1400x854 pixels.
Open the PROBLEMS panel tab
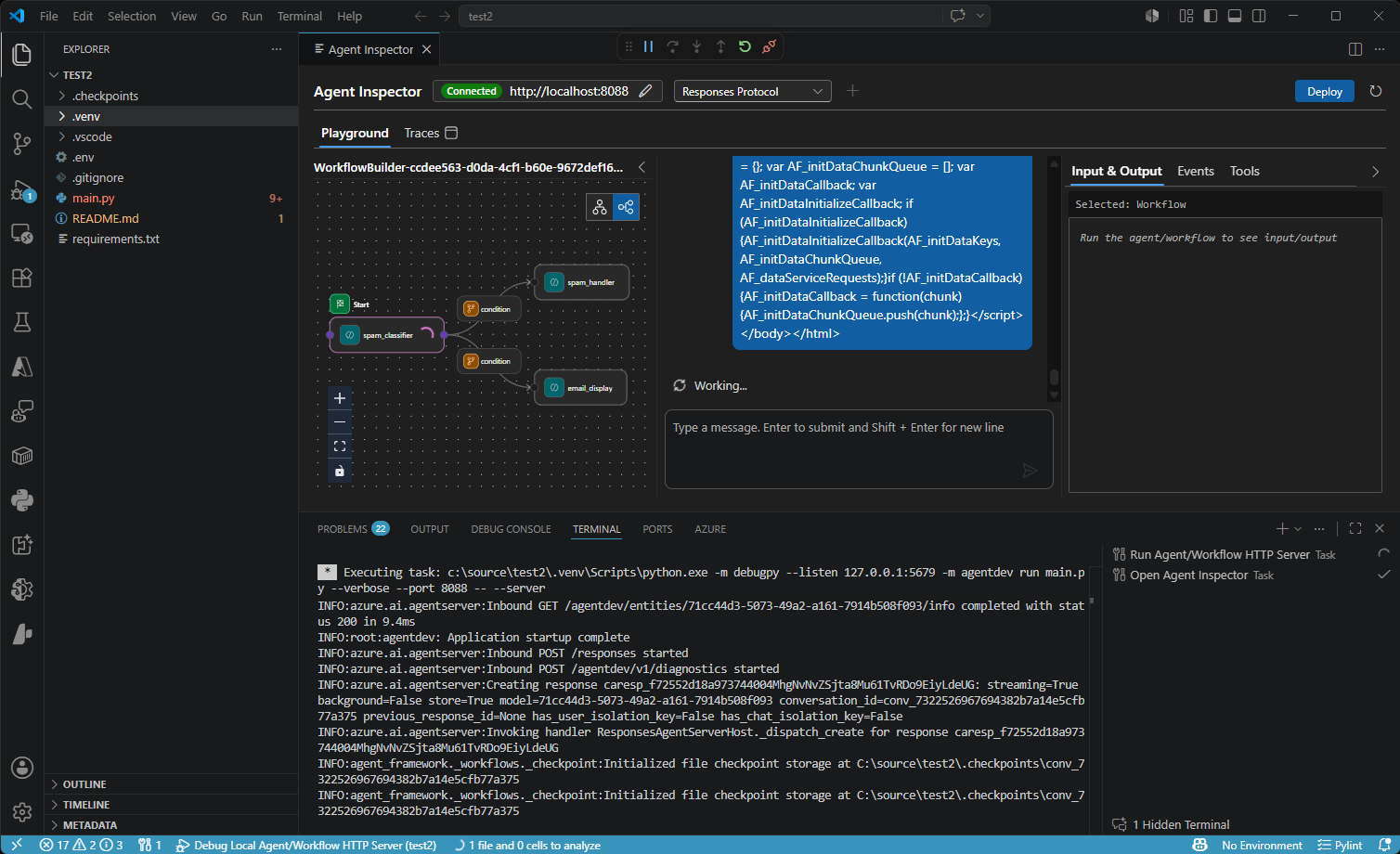(x=353, y=529)
